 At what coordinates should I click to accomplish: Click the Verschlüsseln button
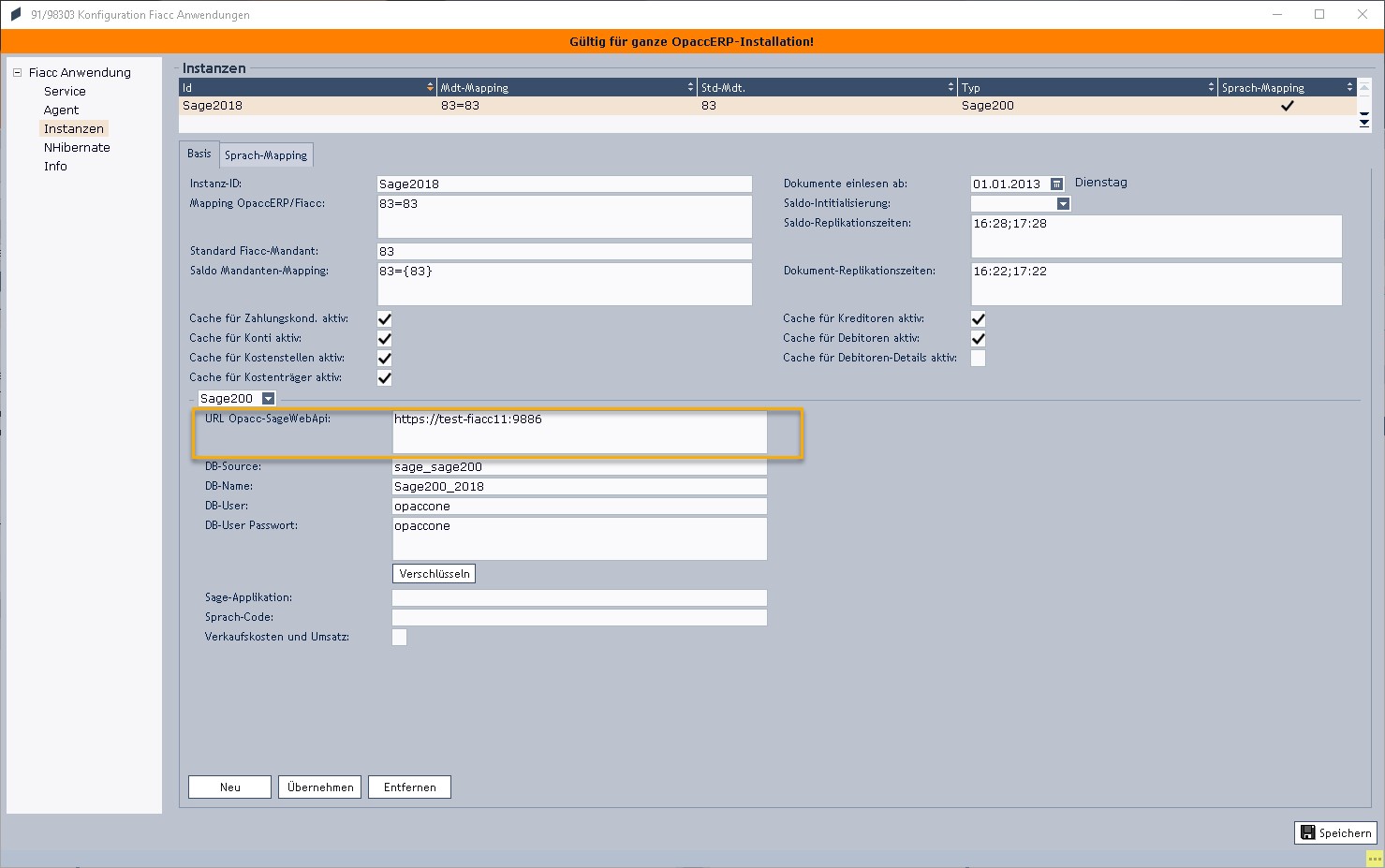pos(435,574)
